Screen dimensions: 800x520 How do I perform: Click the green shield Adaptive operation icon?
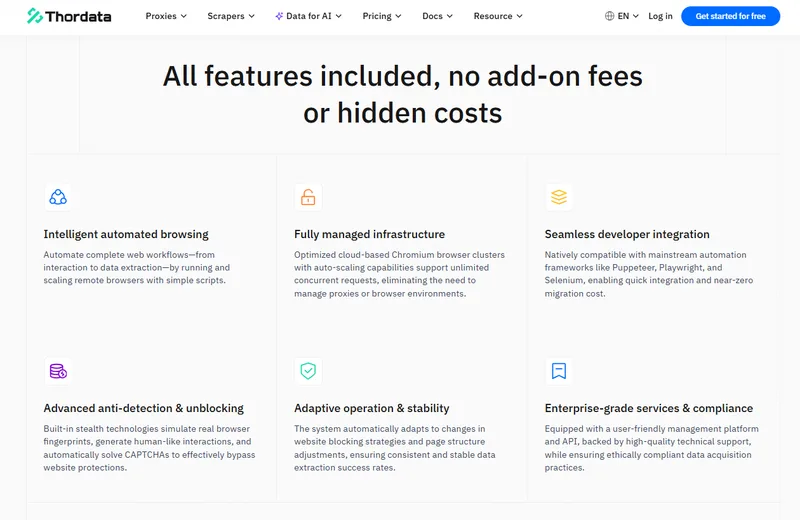pos(308,371)
